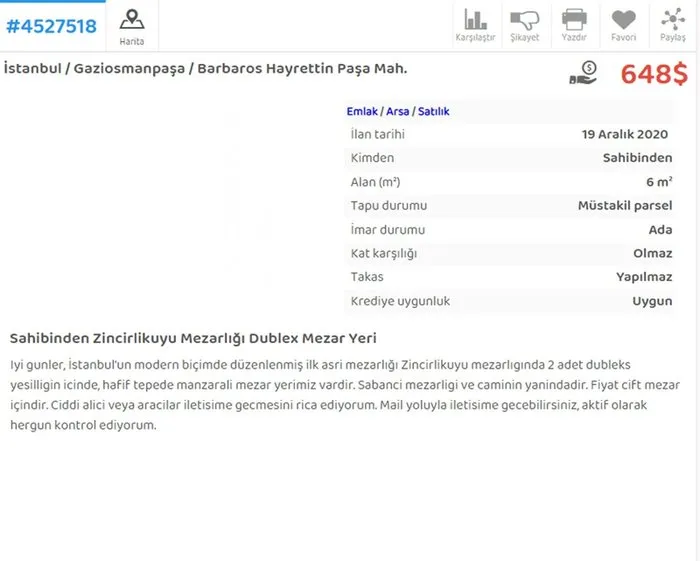Click the Sahibinden value in Kimden row
This screenshot has height=561, width=700.
pos(637,158)
